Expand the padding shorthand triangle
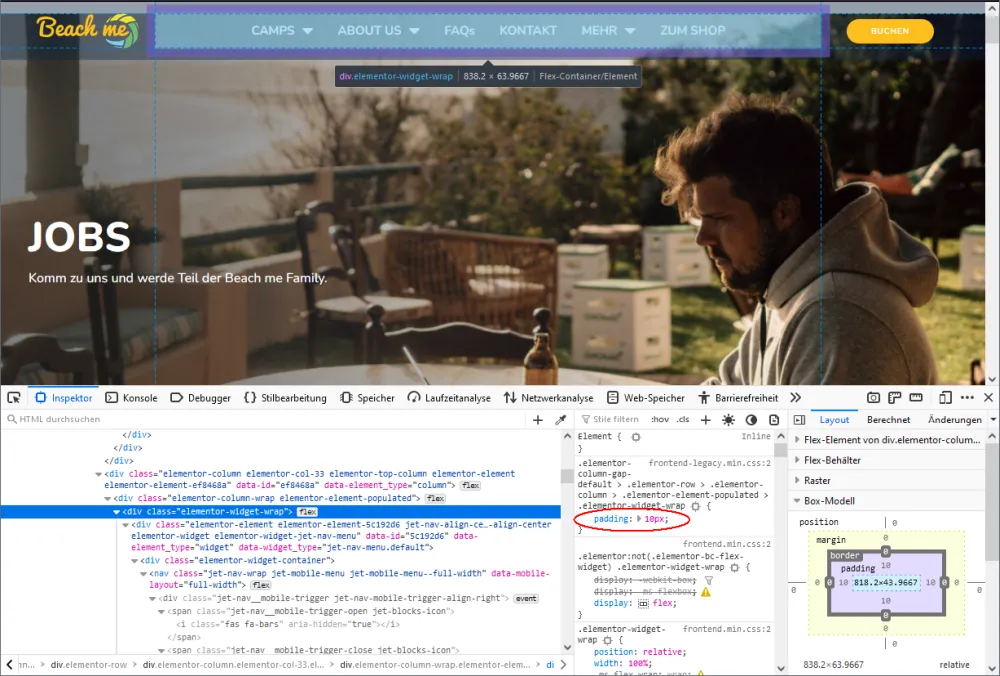 pyautogui.click(x=639, y=518)
